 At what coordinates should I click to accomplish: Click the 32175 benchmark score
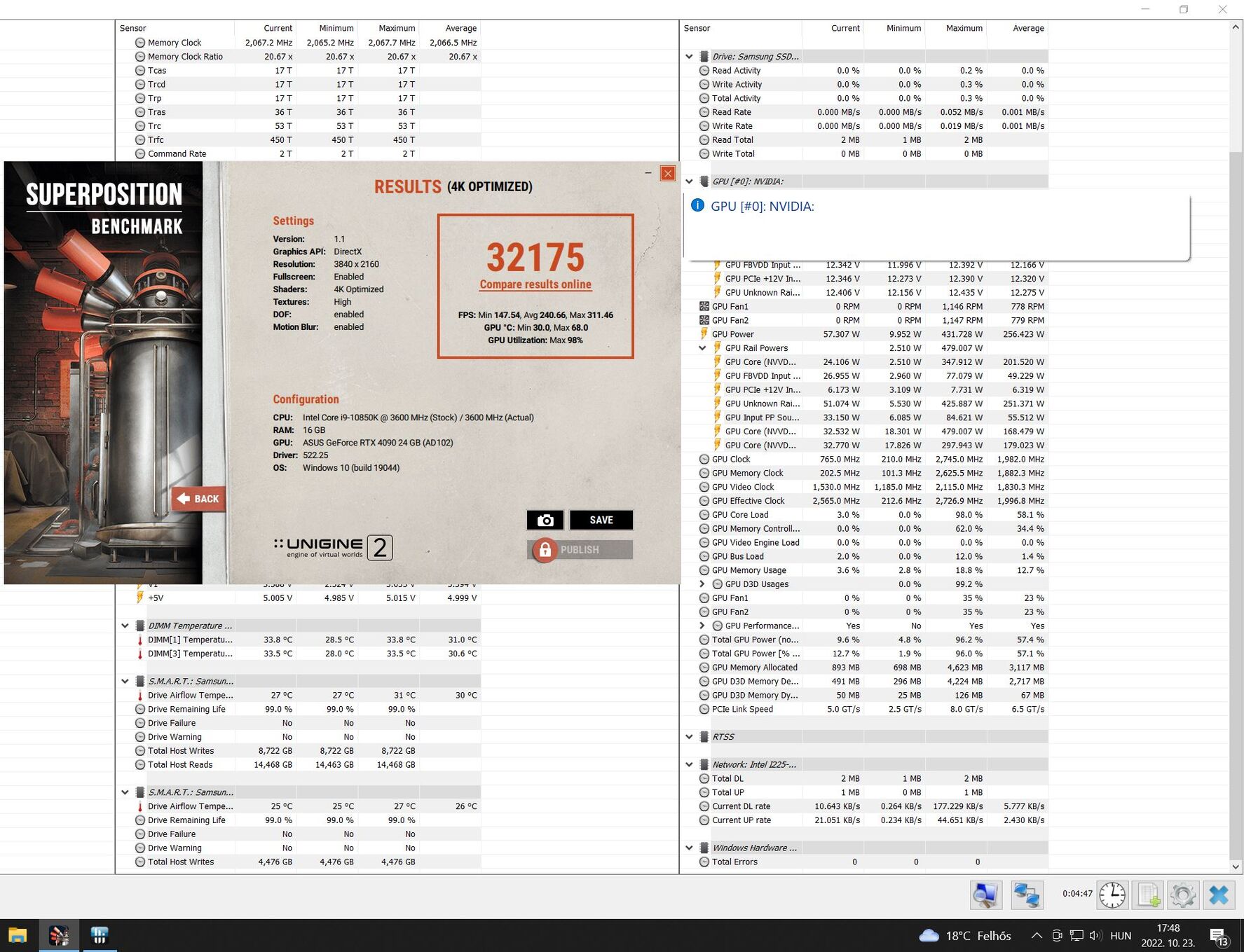(x=535, y=257)
